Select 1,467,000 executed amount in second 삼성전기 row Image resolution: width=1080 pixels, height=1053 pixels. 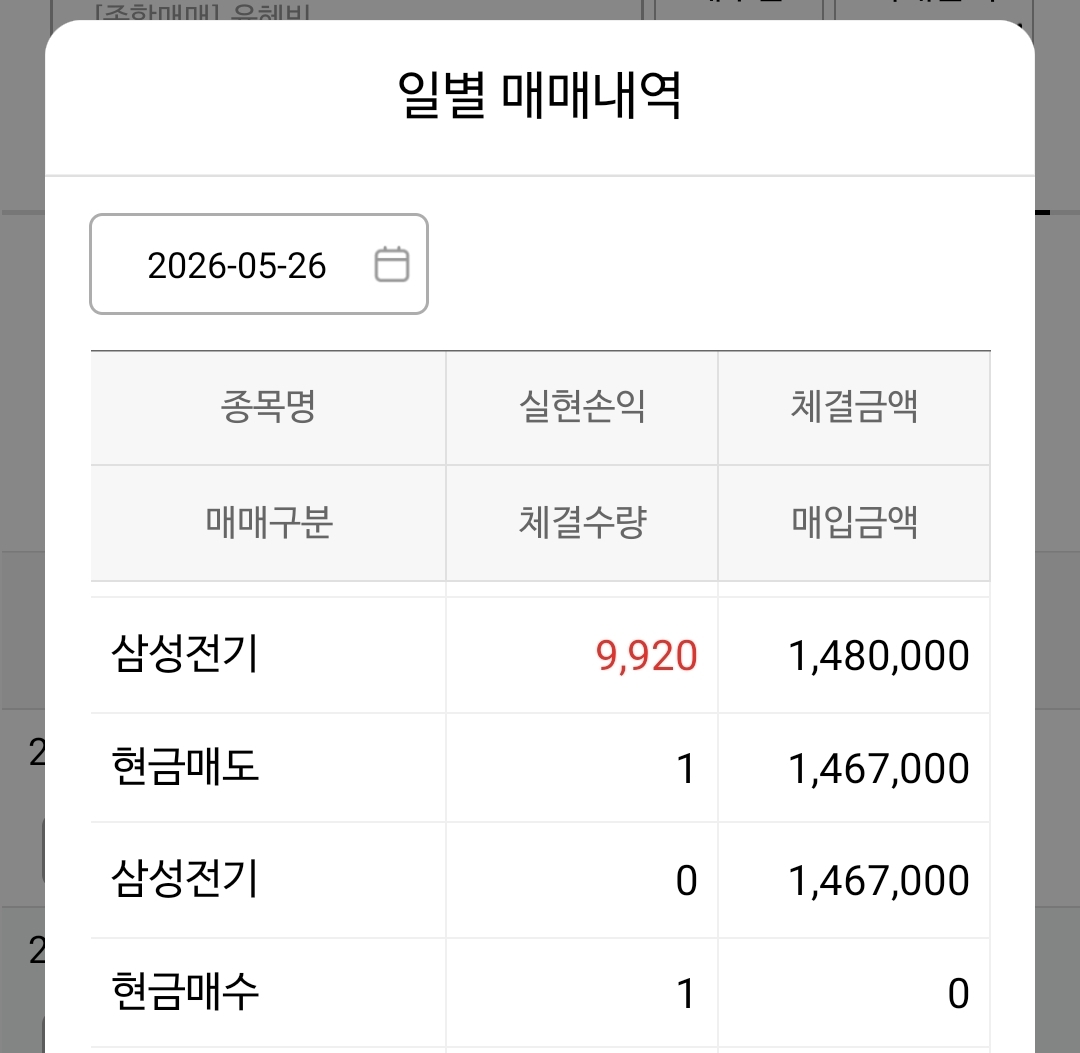[x=878, y=880]
